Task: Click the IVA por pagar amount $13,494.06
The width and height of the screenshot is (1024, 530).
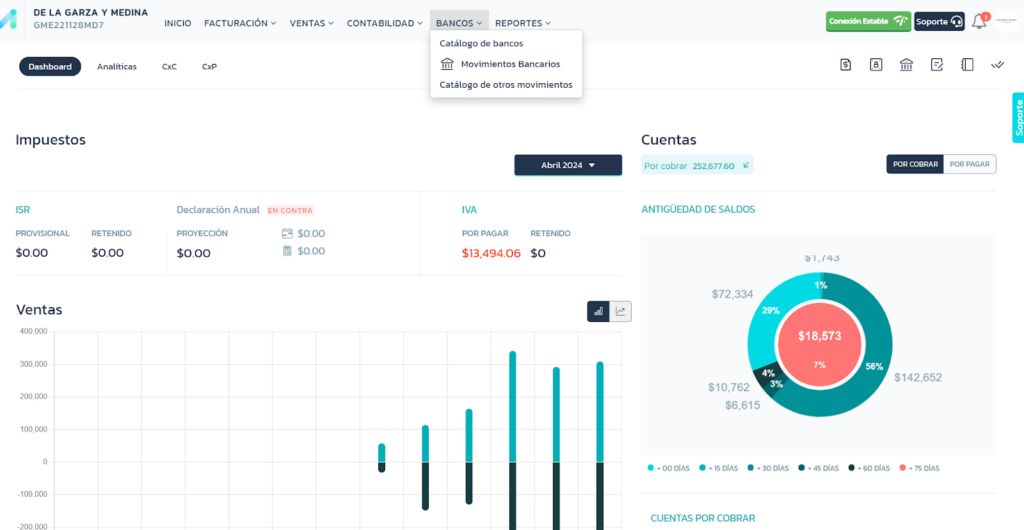Action: tap(491, 253)
